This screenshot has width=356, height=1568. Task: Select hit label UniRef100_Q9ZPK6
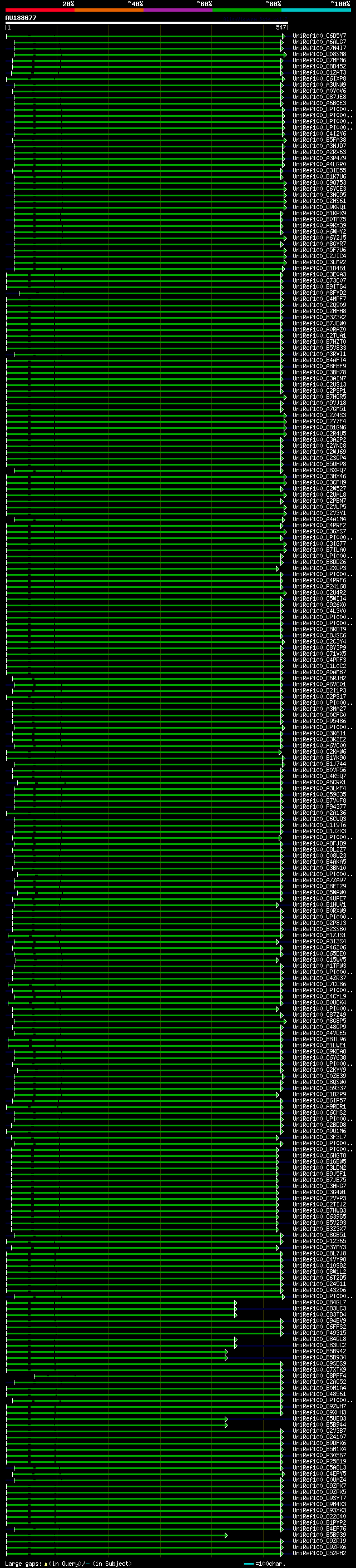coord(319,1547)
